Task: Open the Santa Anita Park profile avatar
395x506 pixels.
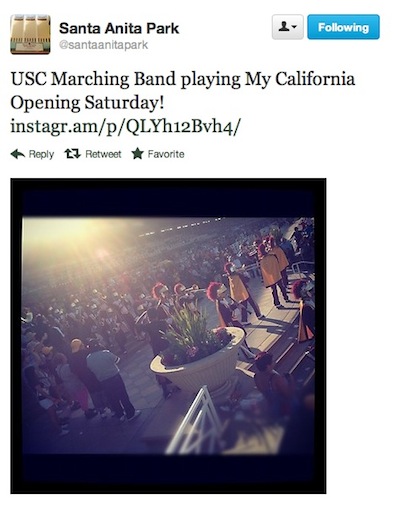Action: (x=30, y=34)
